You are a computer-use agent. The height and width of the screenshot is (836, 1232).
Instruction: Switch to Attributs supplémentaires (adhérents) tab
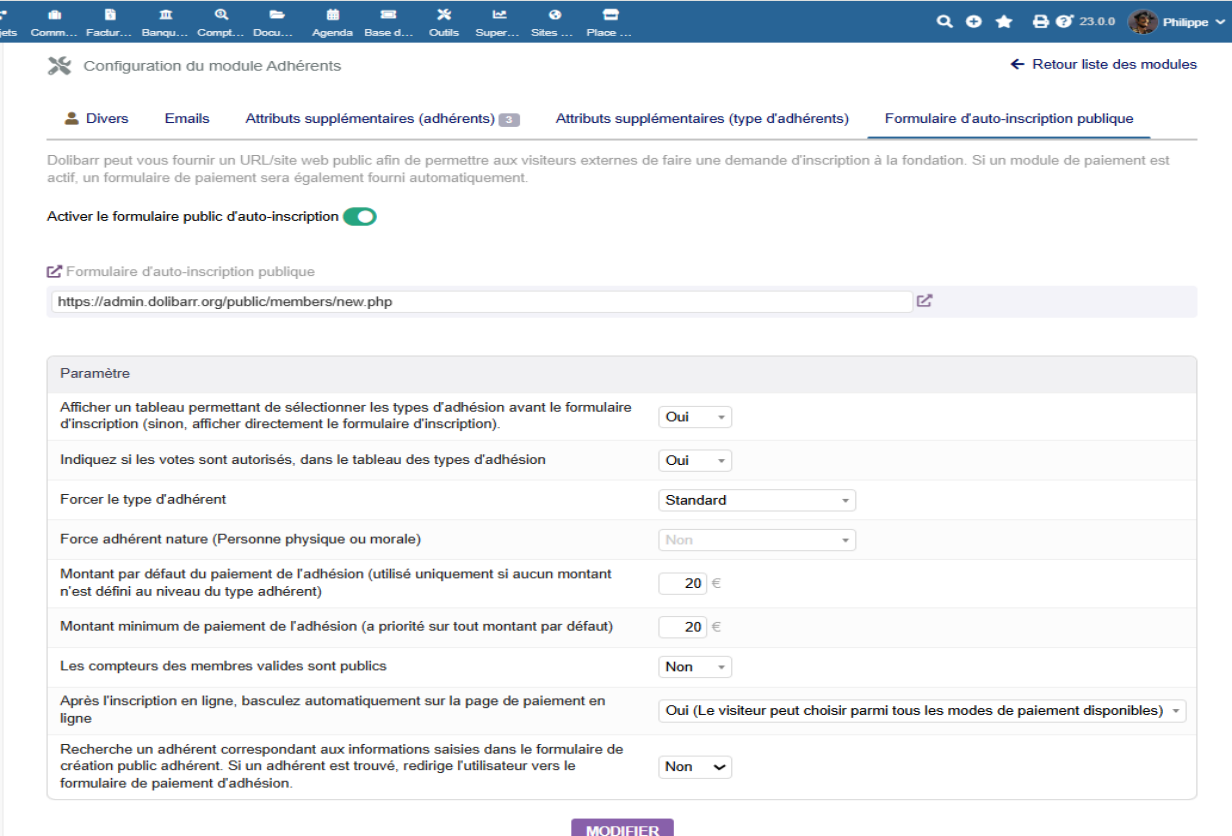(382, 119)
